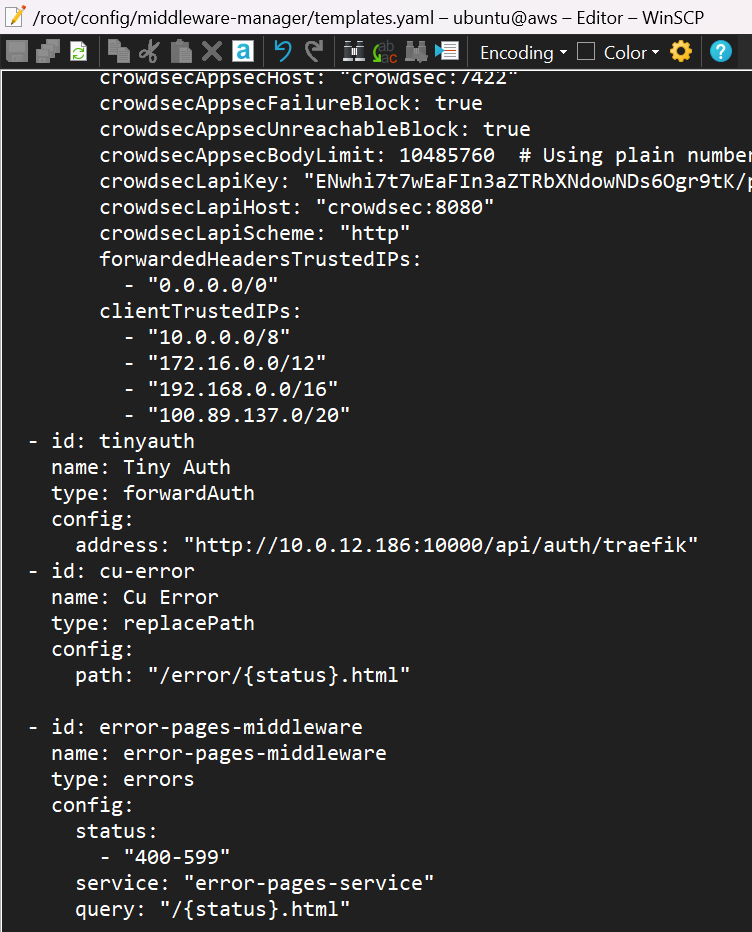The width and height of the screenshot is (752, 932).
Task: Click the Save All icon
Action: 48,52
